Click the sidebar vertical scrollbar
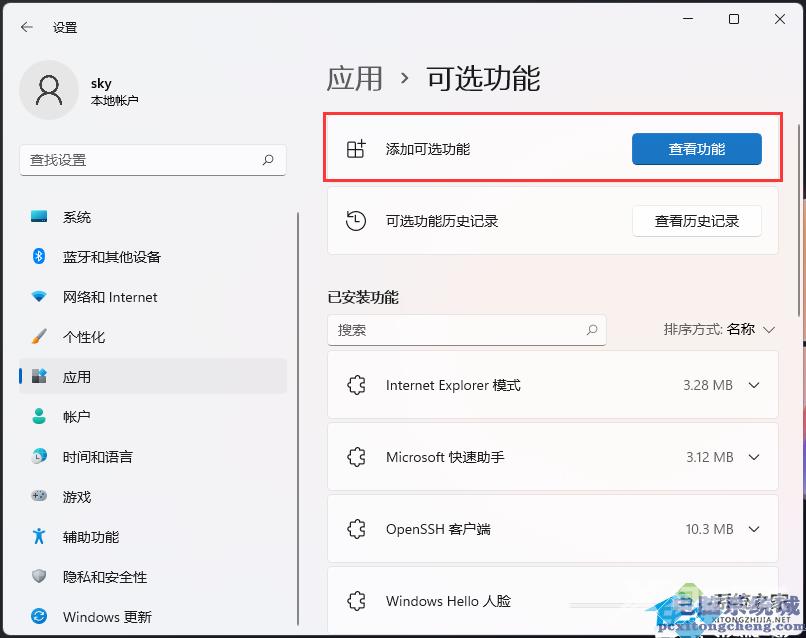 [x=298, y=418]
